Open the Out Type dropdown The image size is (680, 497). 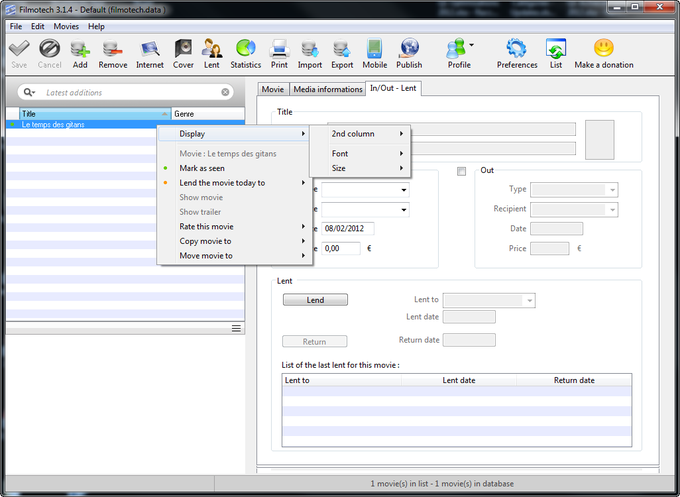tap(574, 190)
